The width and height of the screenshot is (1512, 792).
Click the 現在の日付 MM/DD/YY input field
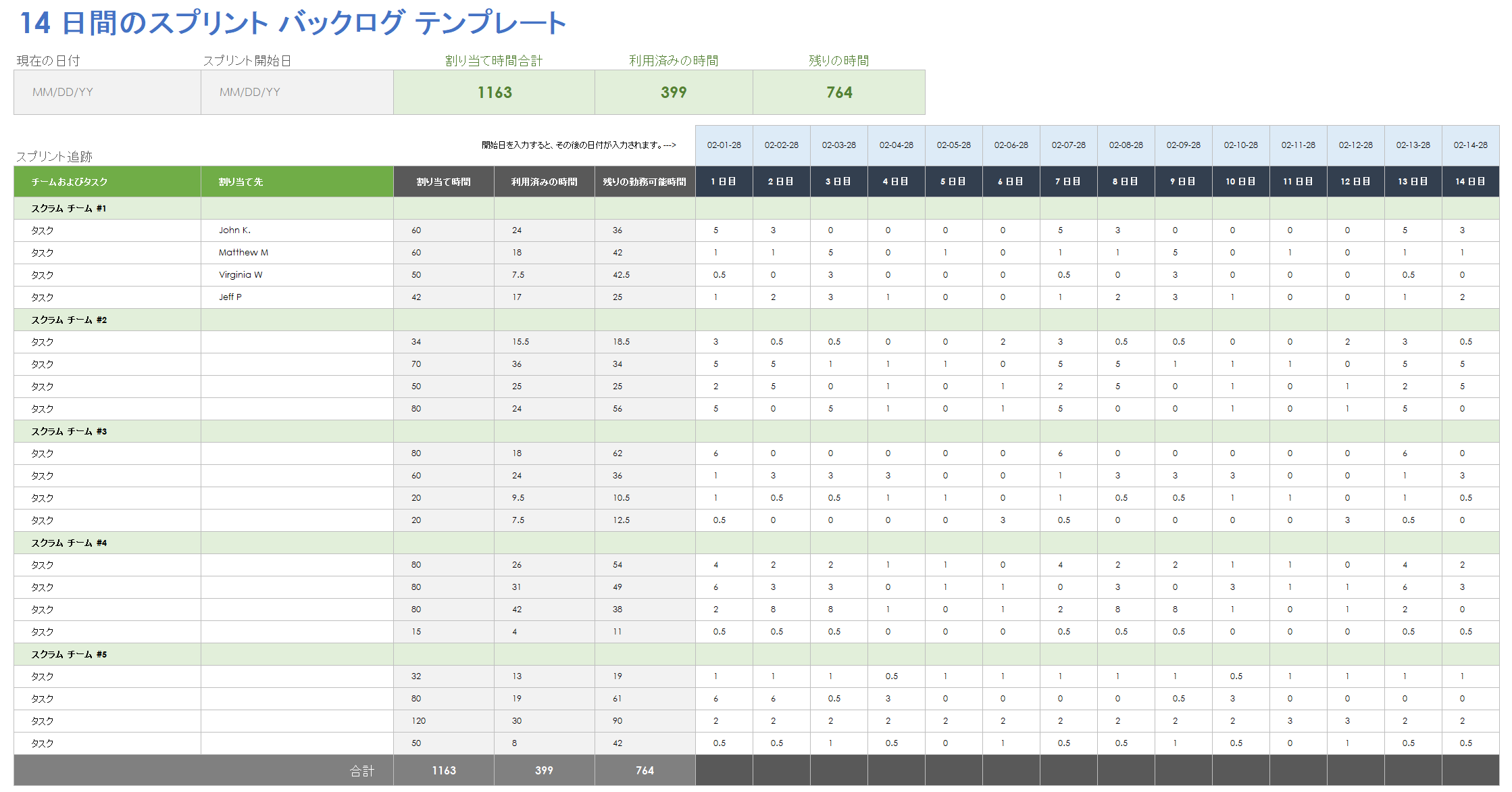tap(107, 93)
